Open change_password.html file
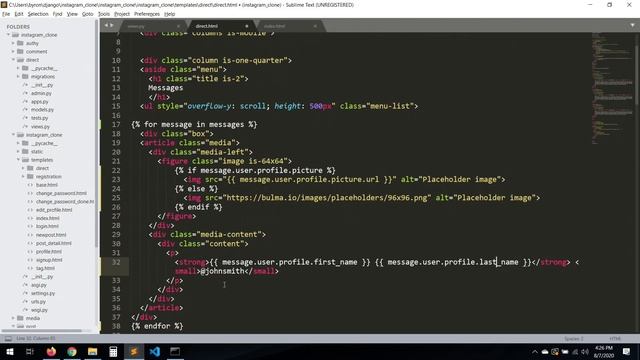 point(61,193)
